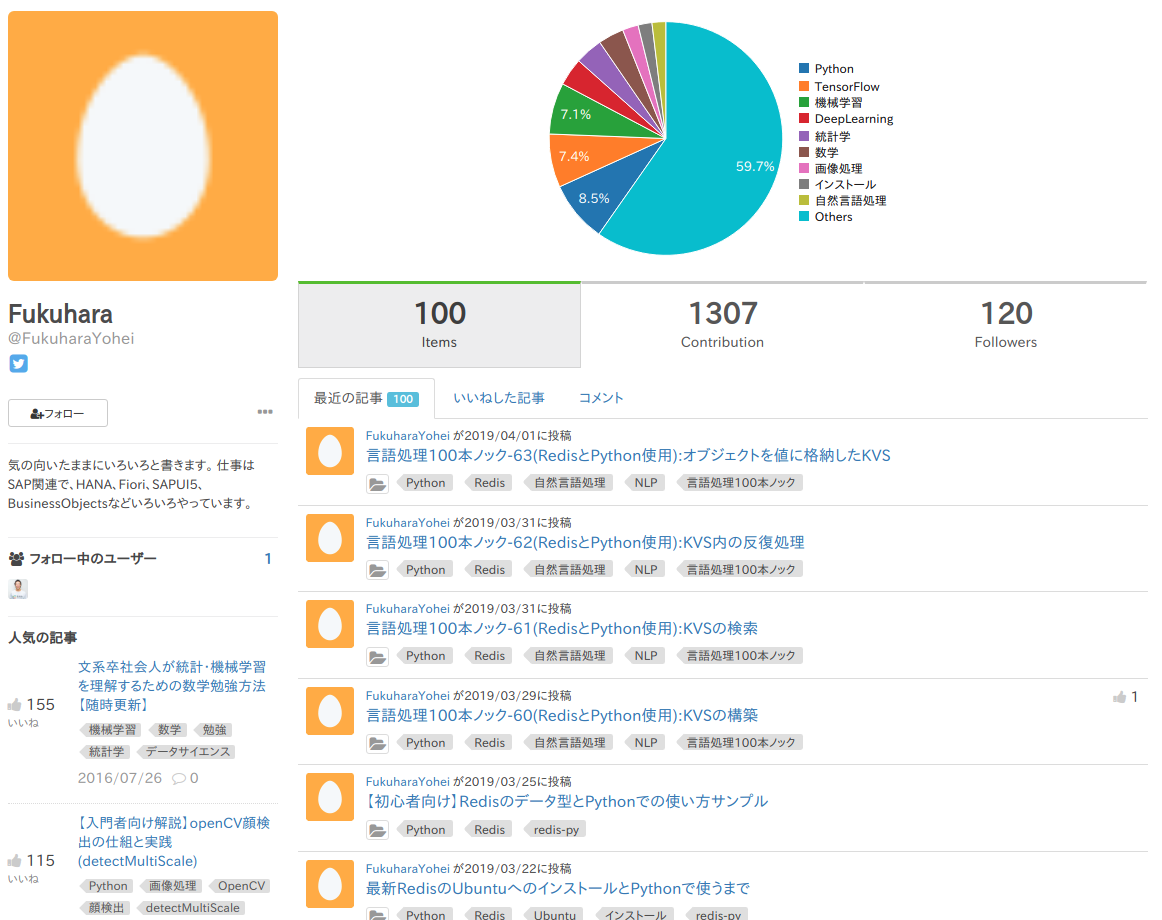
Task: Open article 言語処理100本ノック-63 オブジェクトを値に格納したKVS
Action: click(628, 456)
